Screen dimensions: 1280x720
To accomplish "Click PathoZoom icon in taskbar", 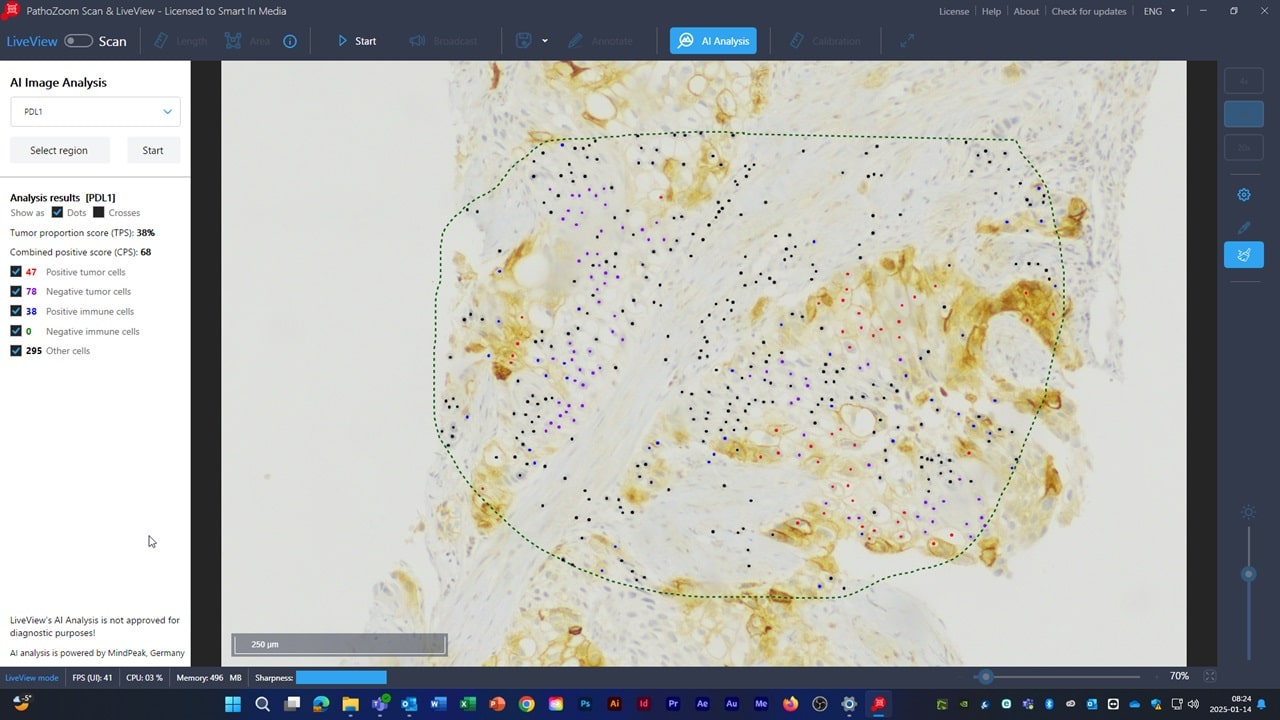I will click(x=878, y=704).
